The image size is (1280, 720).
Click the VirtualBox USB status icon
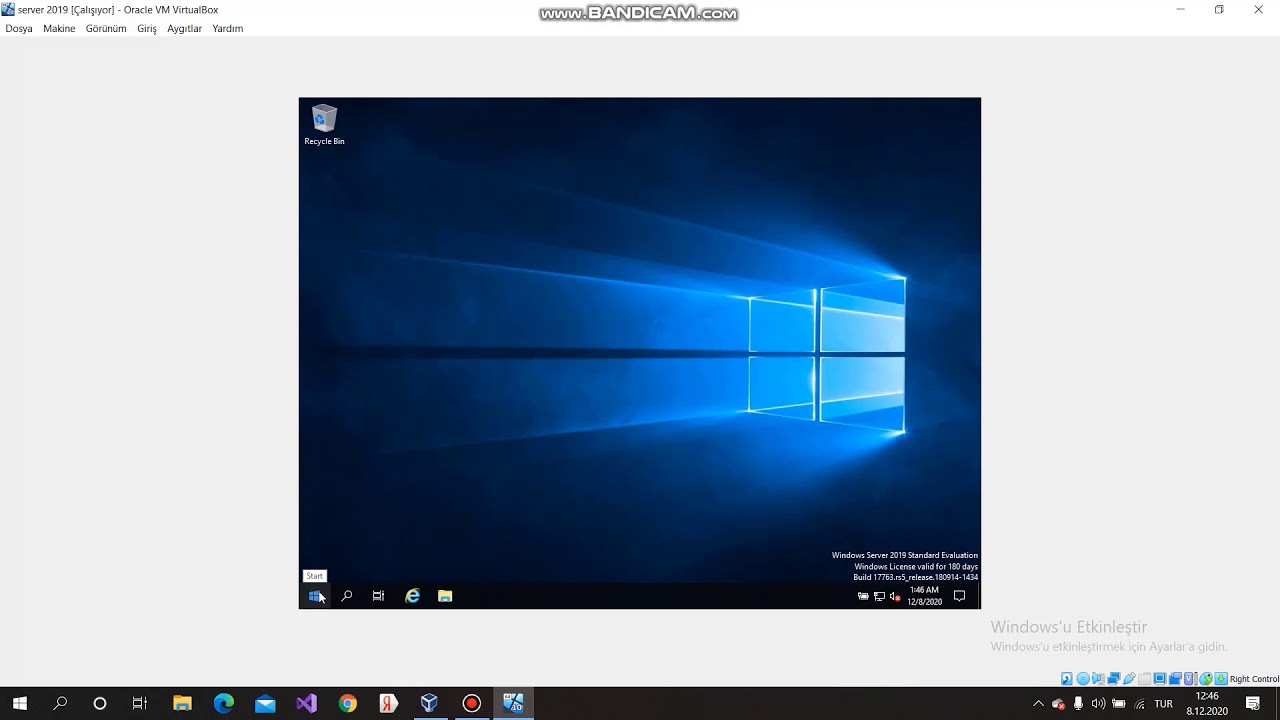pyautogui.click(x=1129, y=679)
